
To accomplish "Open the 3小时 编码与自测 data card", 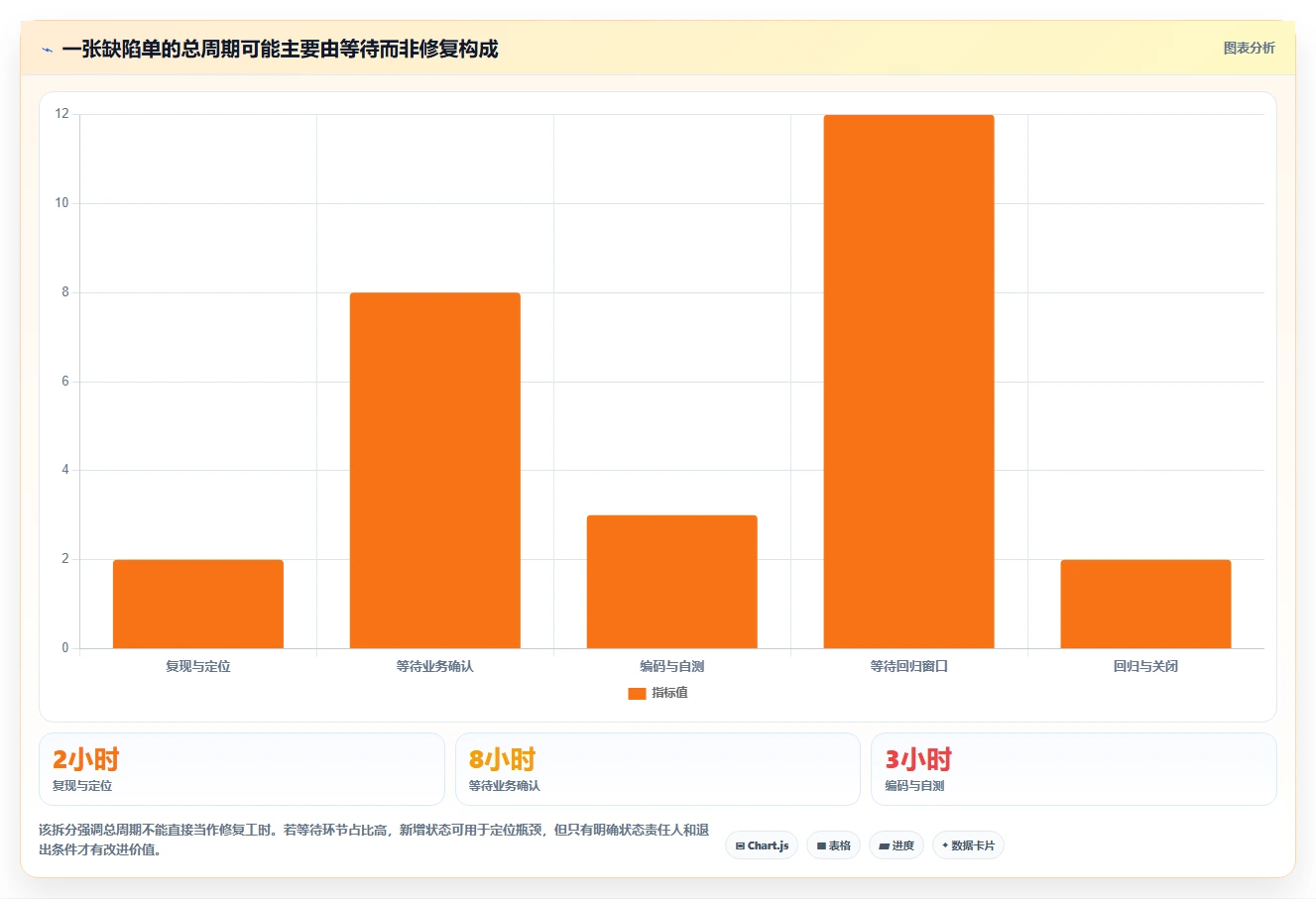I will pos(1074,769).
